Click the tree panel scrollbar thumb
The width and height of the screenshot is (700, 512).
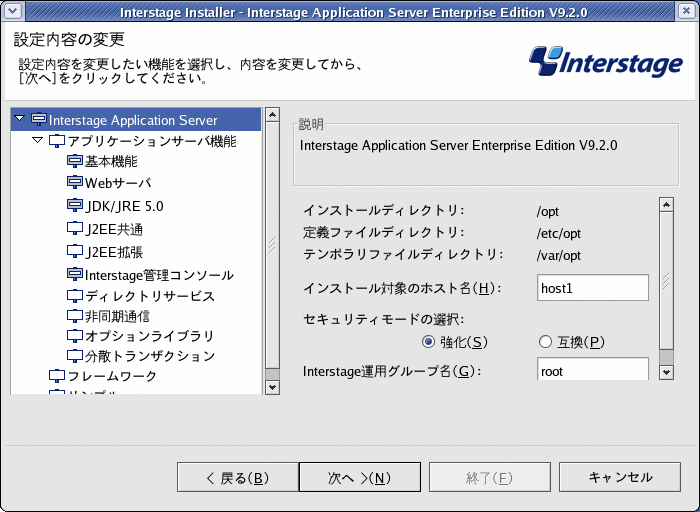tap(272, 245)
